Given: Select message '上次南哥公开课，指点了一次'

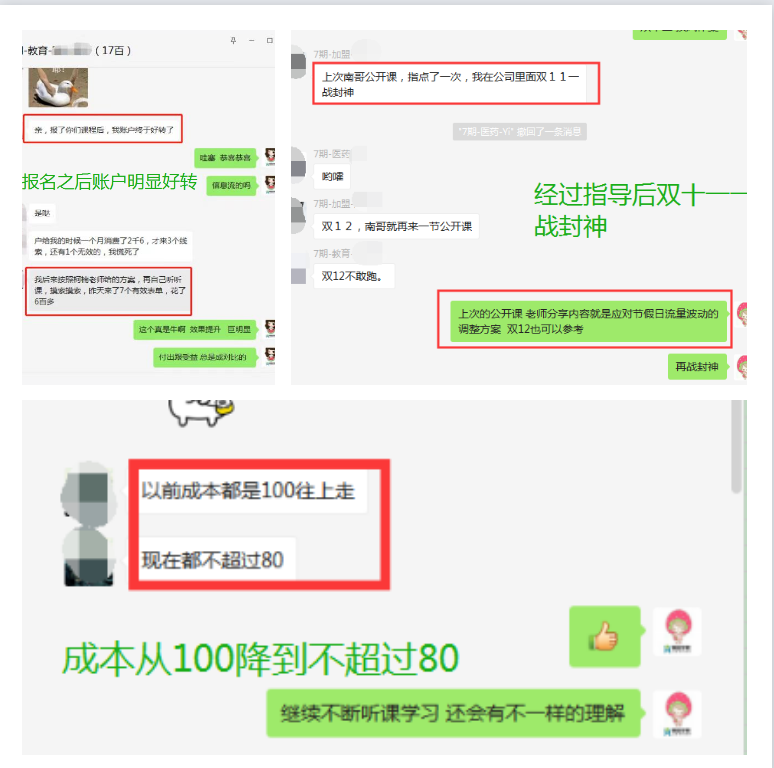Looking at the screenshot, I should (x=450, y=84).
